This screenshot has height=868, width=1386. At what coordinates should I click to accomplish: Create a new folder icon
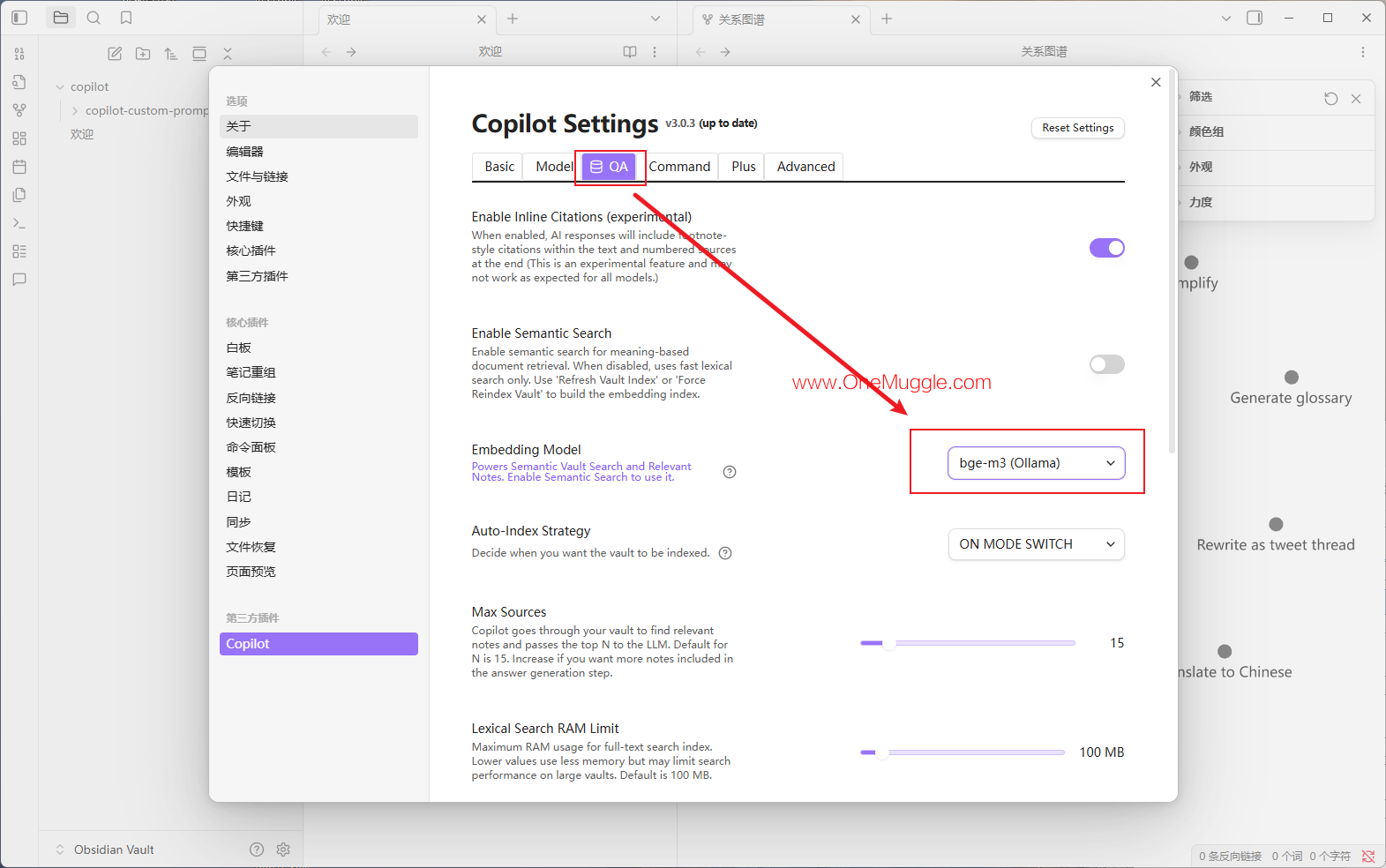click(143, 54)
